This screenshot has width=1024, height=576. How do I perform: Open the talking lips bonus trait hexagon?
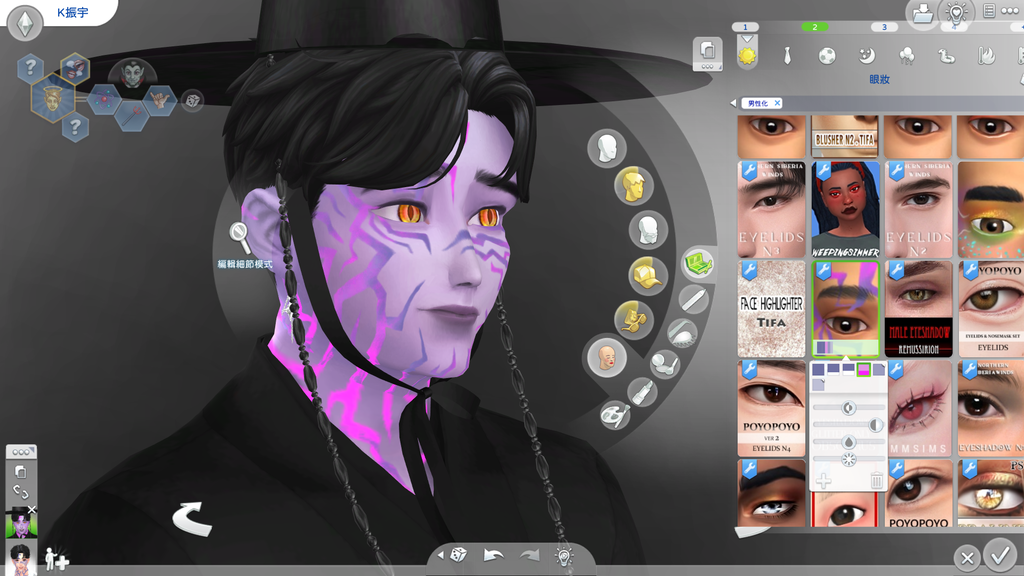(x=75, y=68)
